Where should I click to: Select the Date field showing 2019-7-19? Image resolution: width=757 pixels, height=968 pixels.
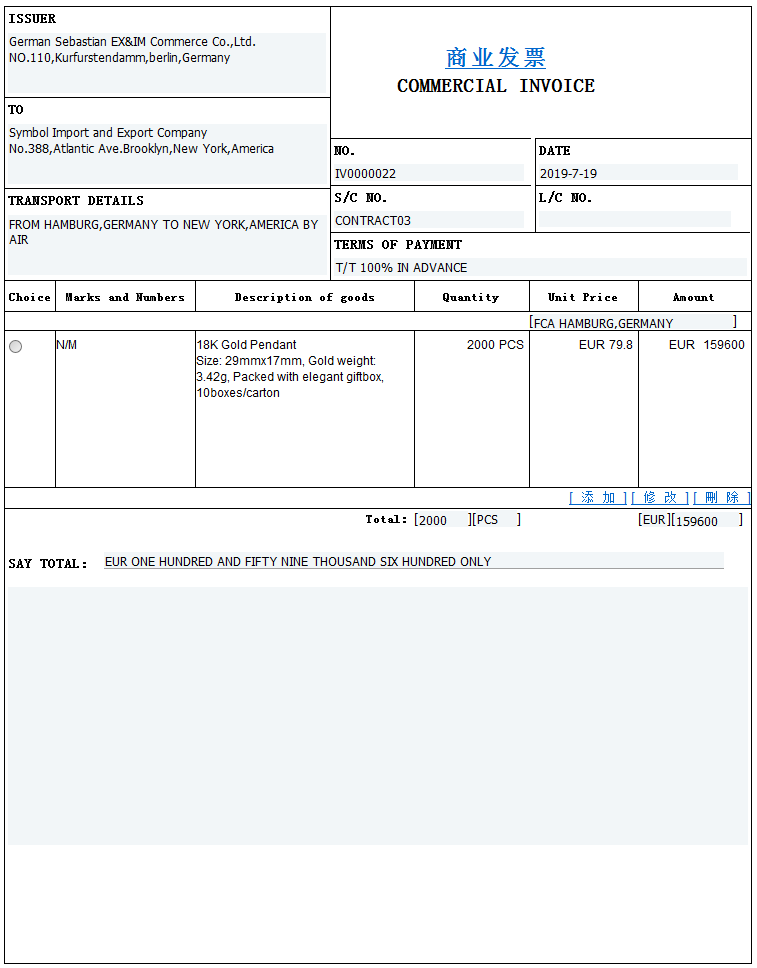click(637, 173)
